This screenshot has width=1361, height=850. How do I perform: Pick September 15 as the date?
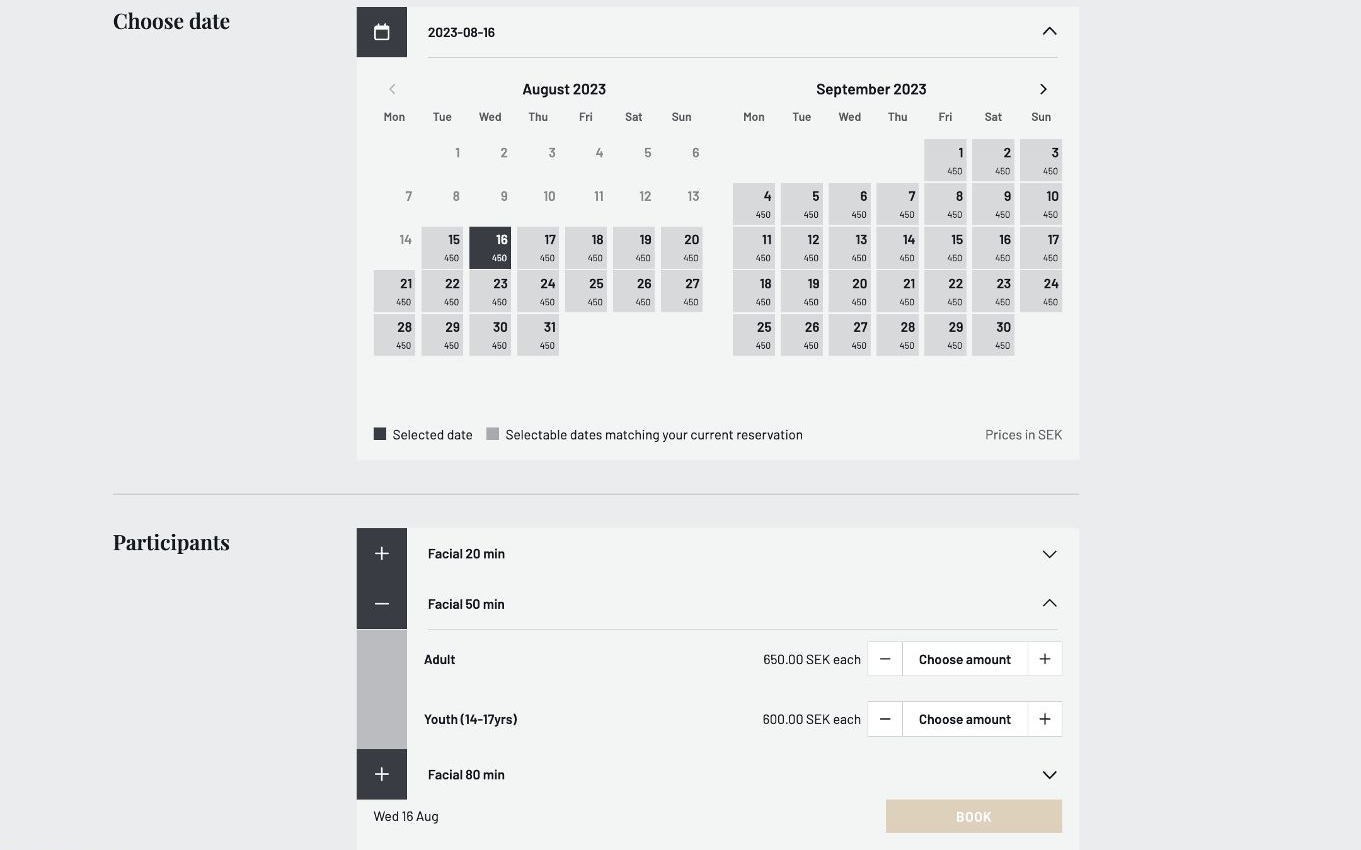click(945, 248)
